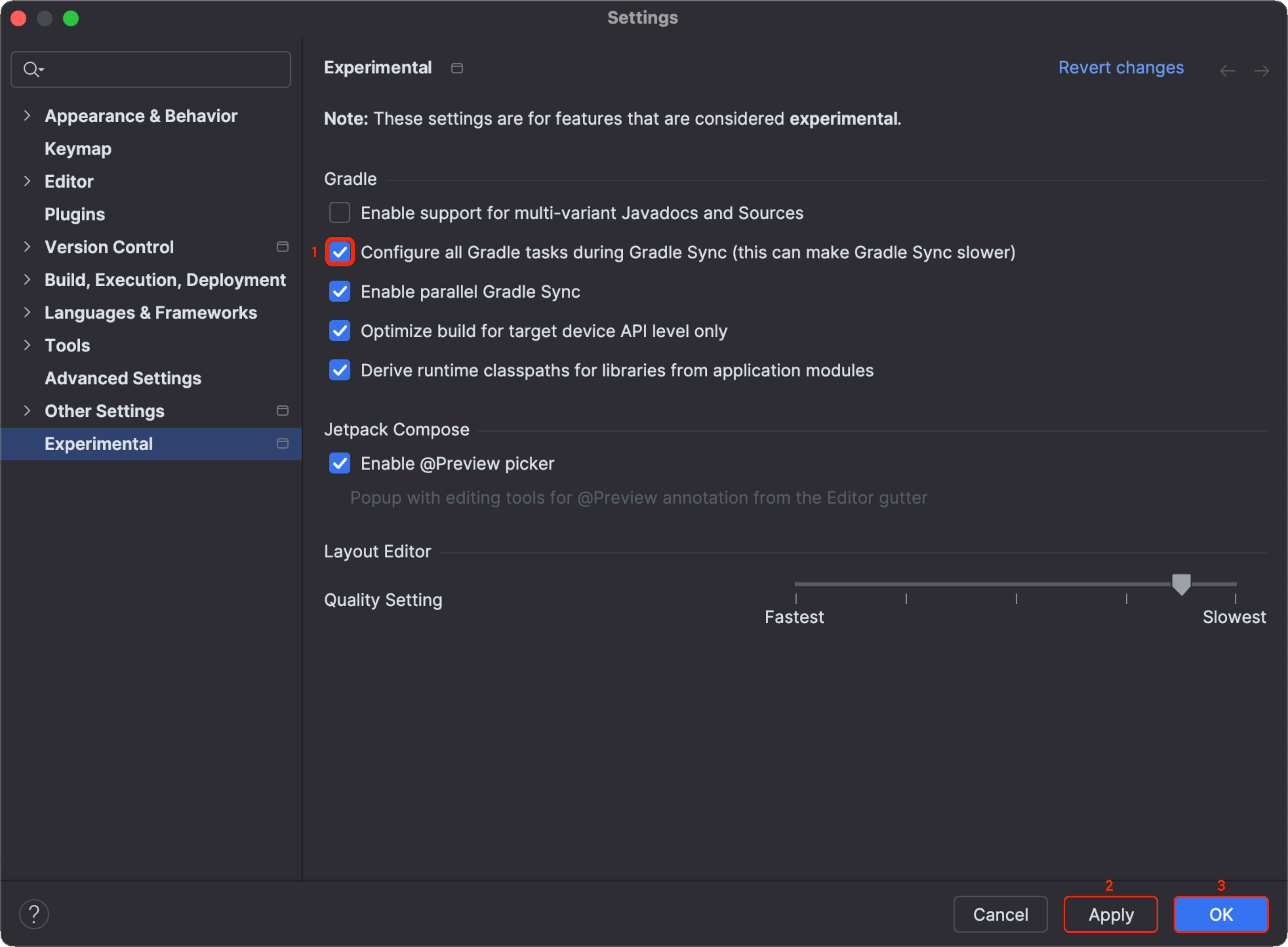Open the Plugins settings page
Image resolution: width=1288 pixels, height=947 pixels.
point(75,214)
